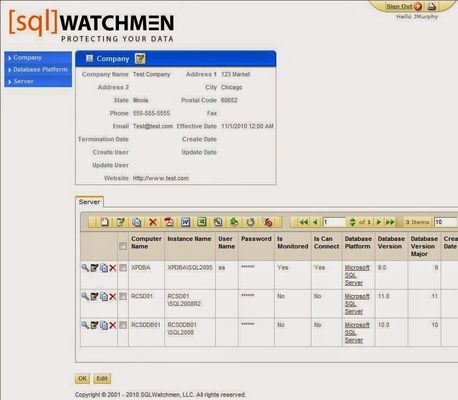Image resolution: width=458 pixels, height=400 pixels.
Task: Go to the first page of server grid
Action: click(303, 222)
